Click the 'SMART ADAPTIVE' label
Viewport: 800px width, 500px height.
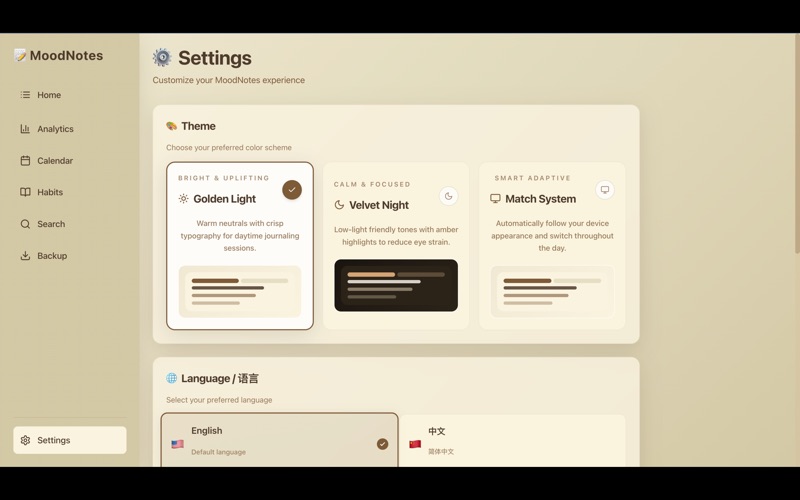click(x=533, y=178)
